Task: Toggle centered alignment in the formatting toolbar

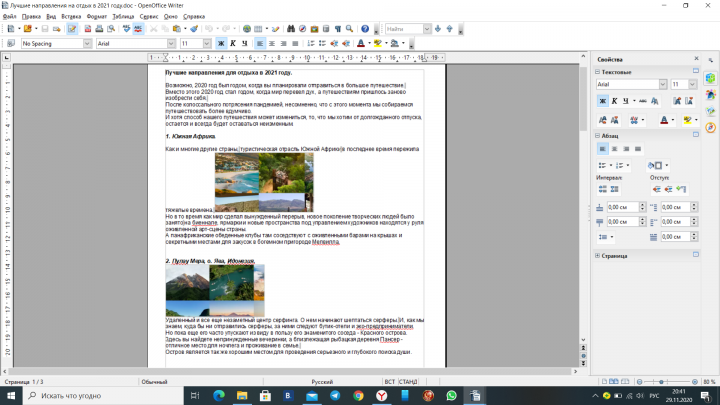Action: (x=272, y=43)
